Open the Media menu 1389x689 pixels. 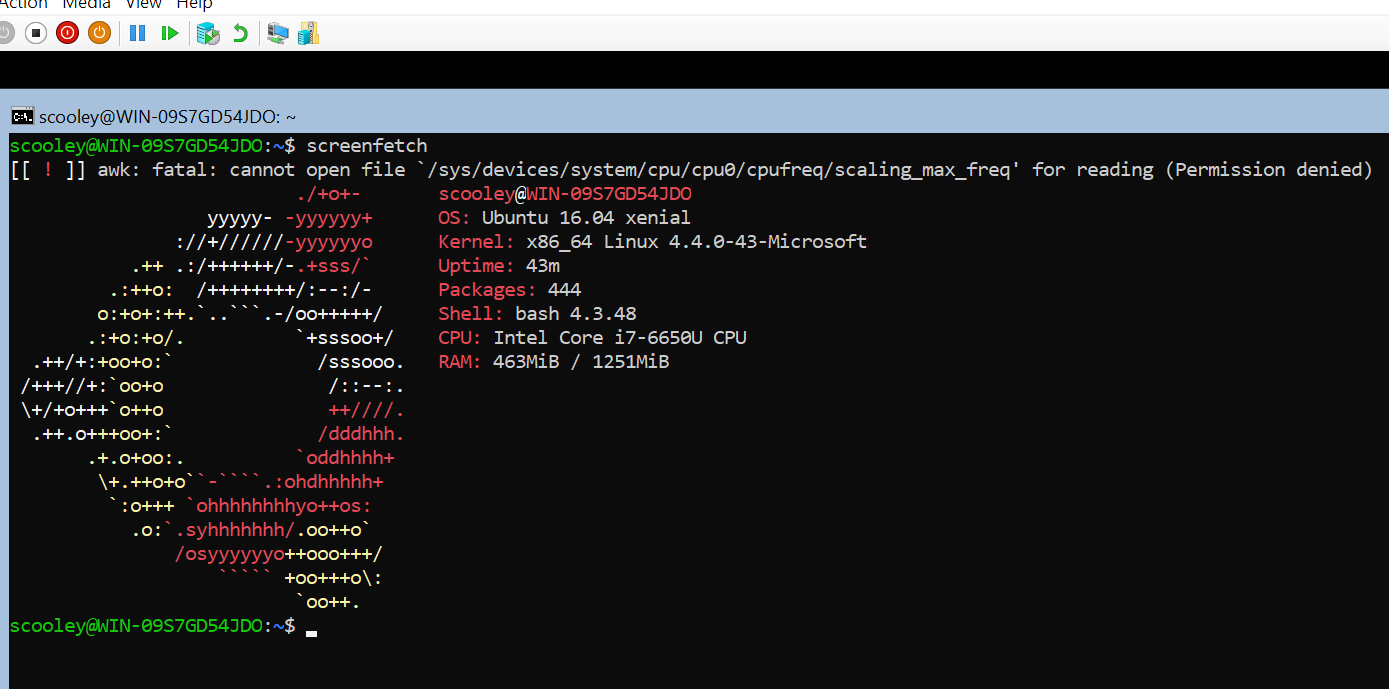pos(86,5)
